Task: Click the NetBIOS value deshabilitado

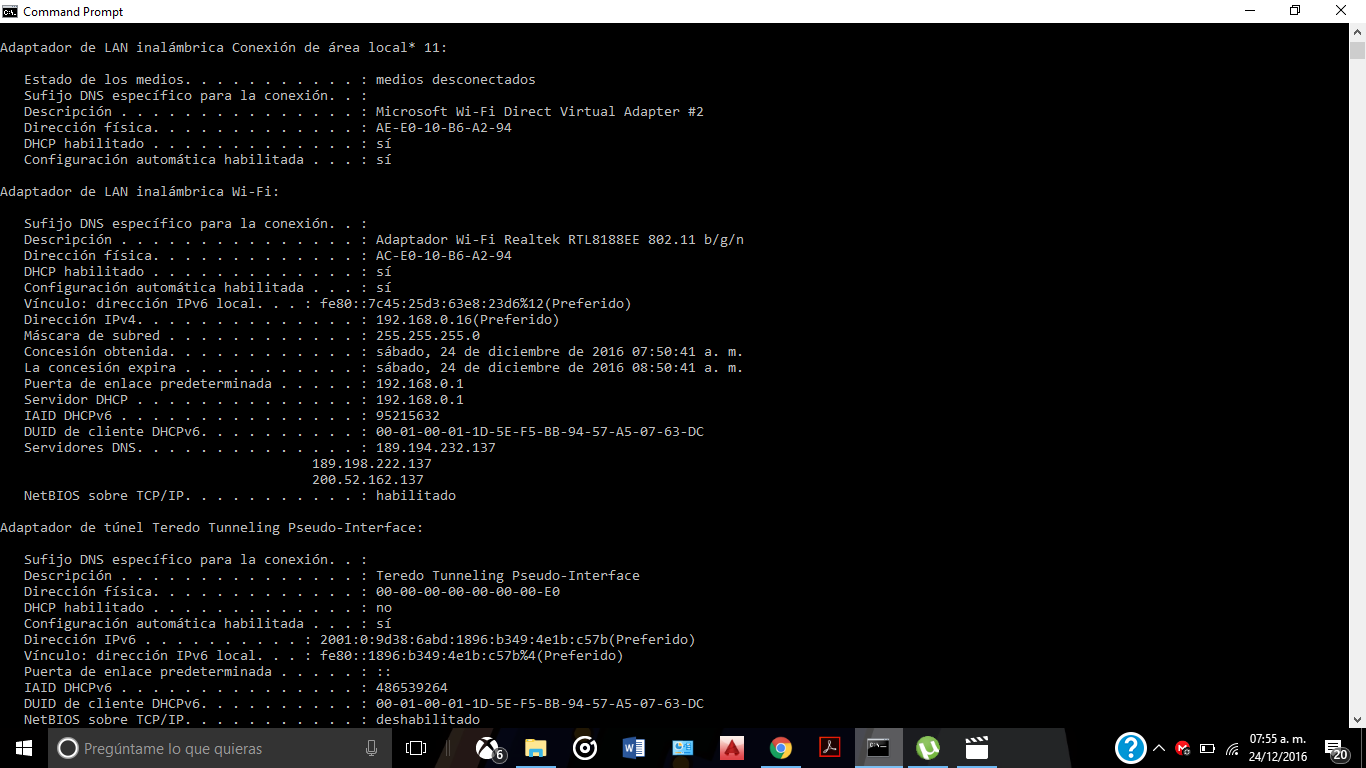Action: point(428,720)
